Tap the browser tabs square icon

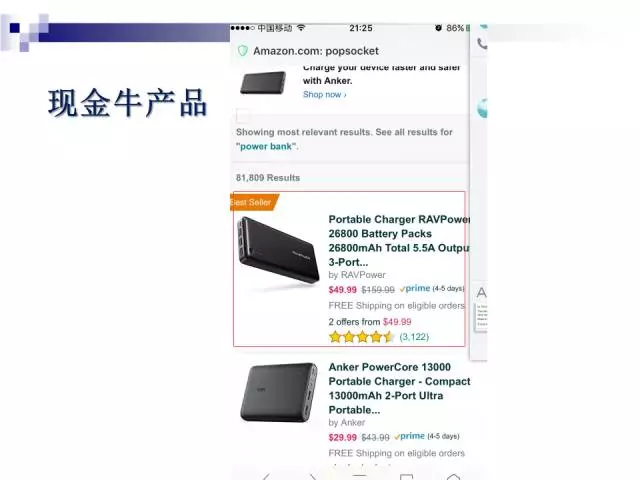pyautogui.click(x=407, y=477)
